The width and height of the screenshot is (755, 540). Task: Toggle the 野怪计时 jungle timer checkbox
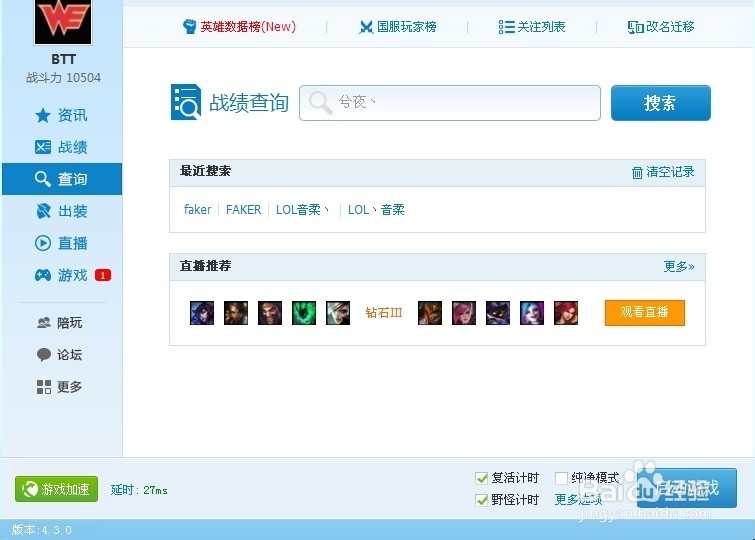point(482,500)
